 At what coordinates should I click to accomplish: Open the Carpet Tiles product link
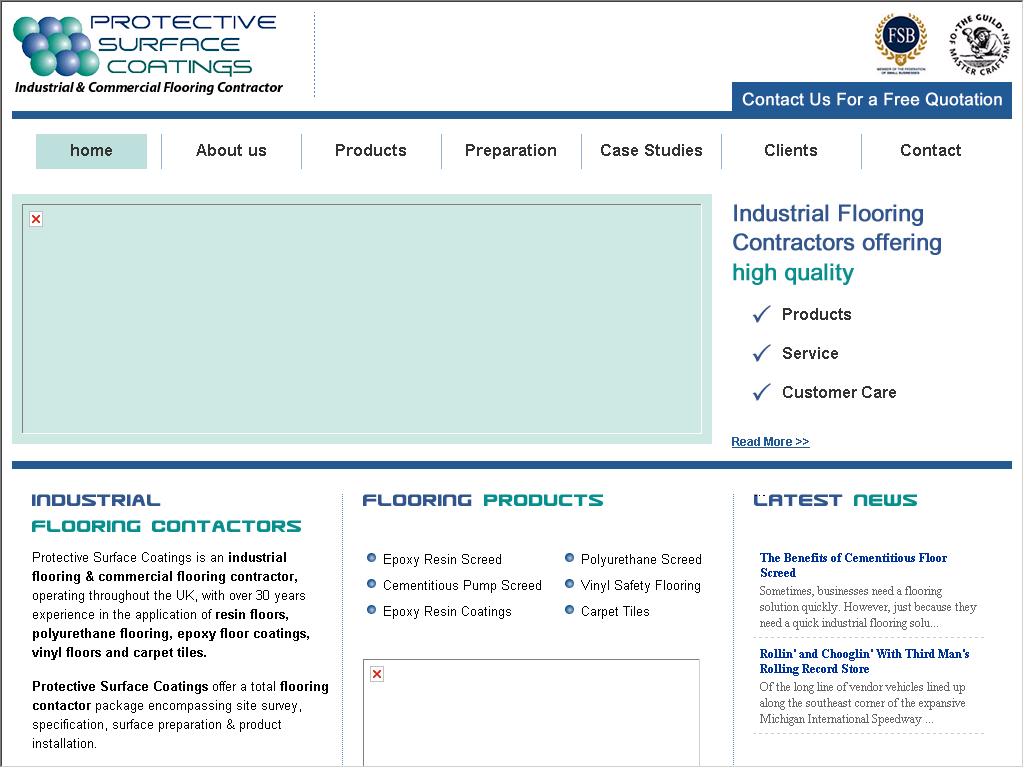(615, 612)
